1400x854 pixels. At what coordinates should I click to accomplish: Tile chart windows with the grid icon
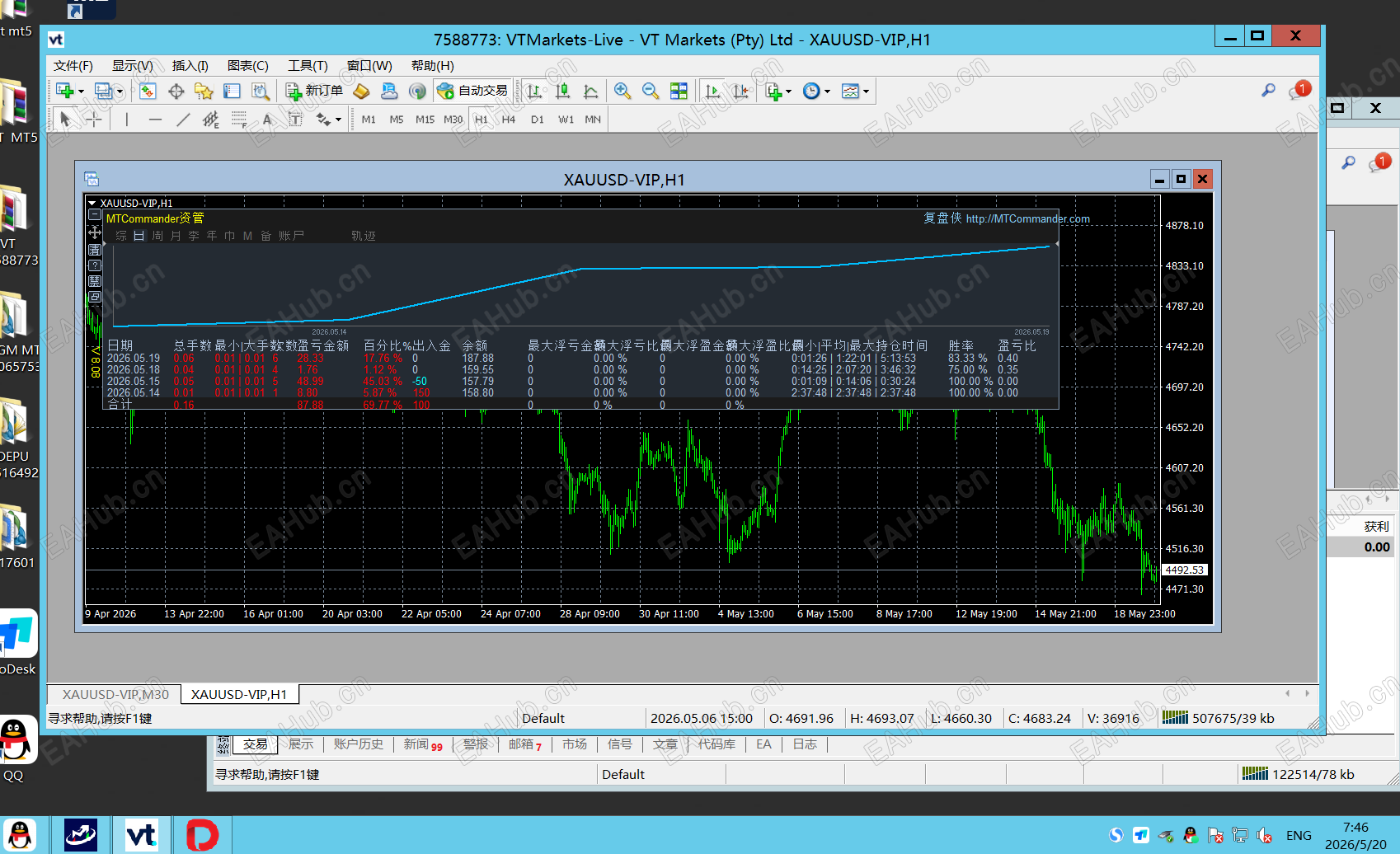[679, 91]
